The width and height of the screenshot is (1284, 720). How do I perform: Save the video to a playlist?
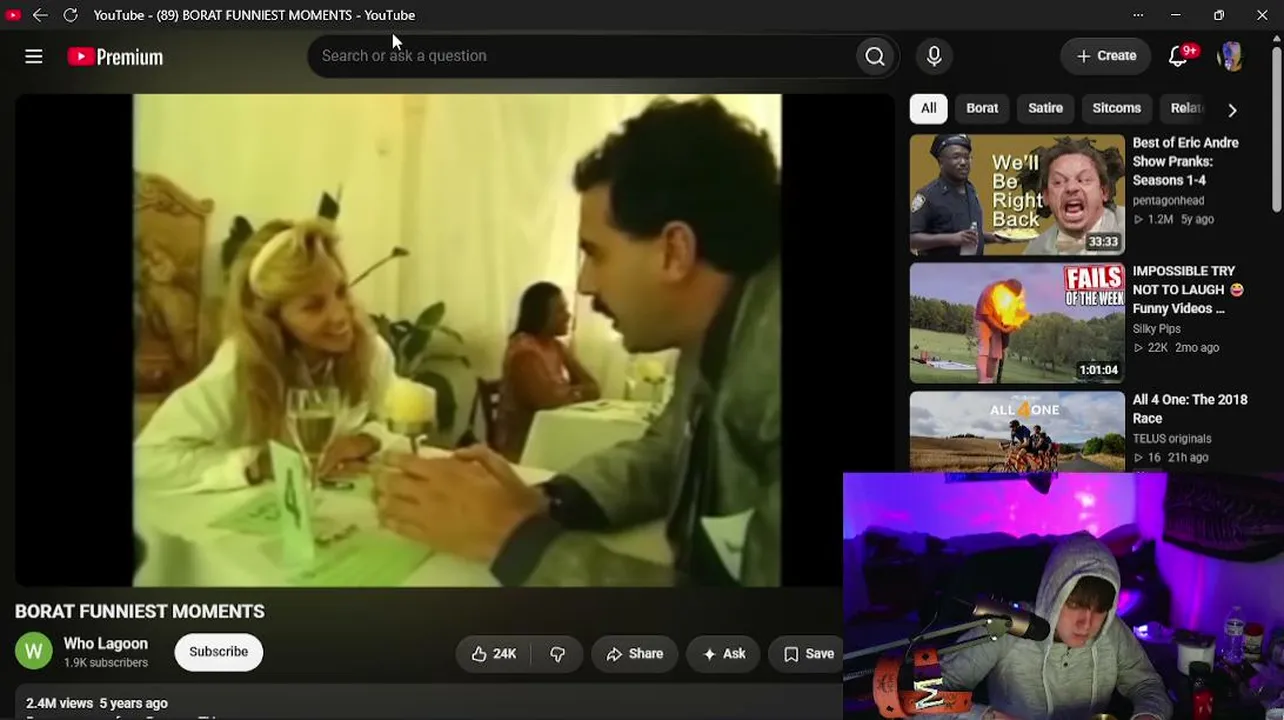pyautogui.click(x=808, y=654)
